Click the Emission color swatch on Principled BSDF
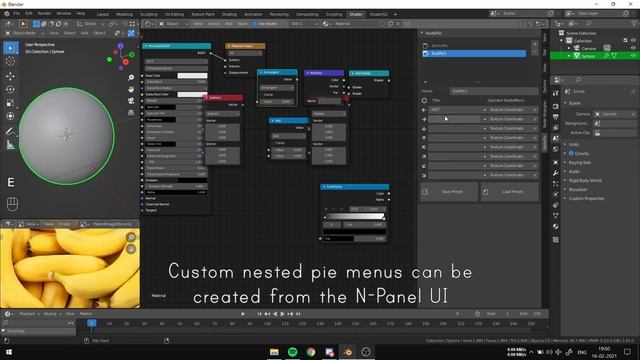This screenshot has height=360, width=640. coord(192,180)
